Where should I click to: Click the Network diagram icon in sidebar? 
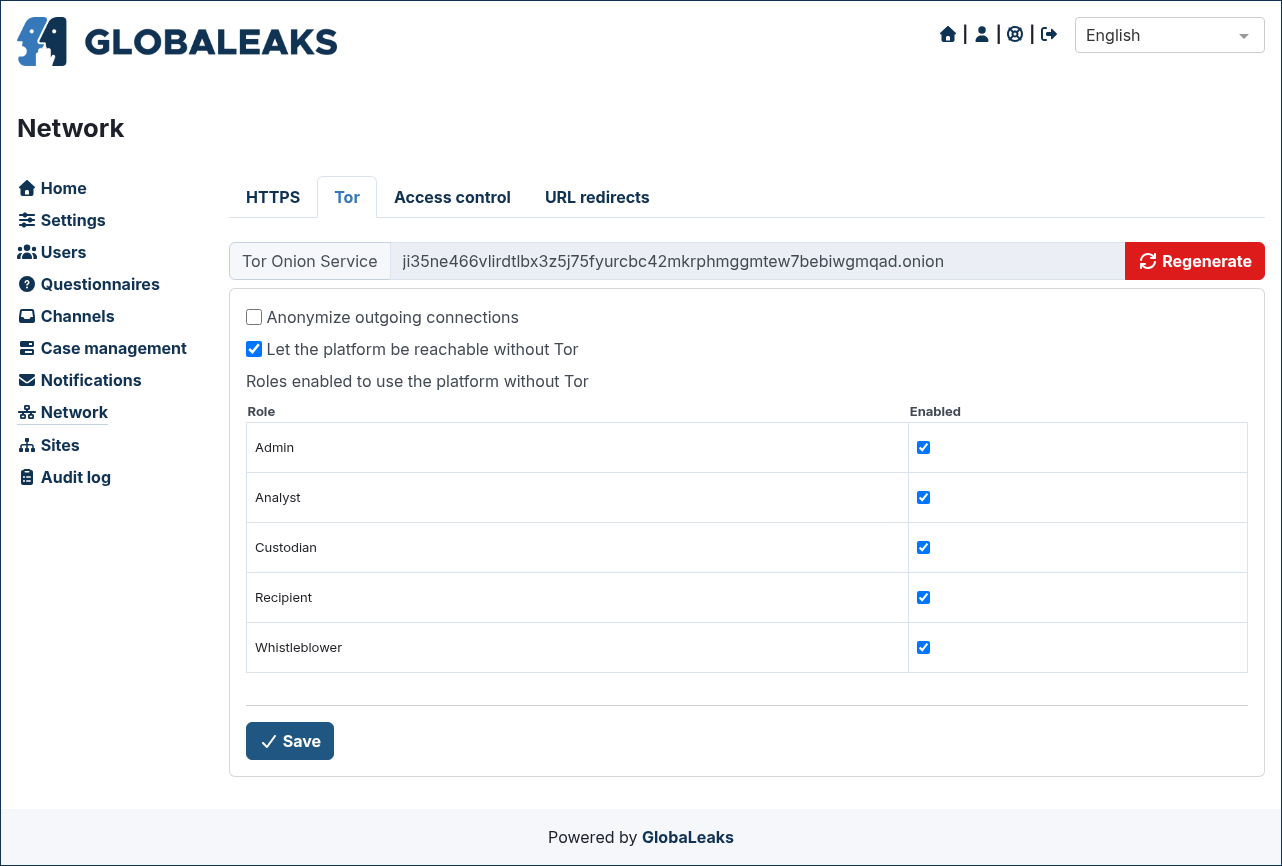click(x=27, y=412)
